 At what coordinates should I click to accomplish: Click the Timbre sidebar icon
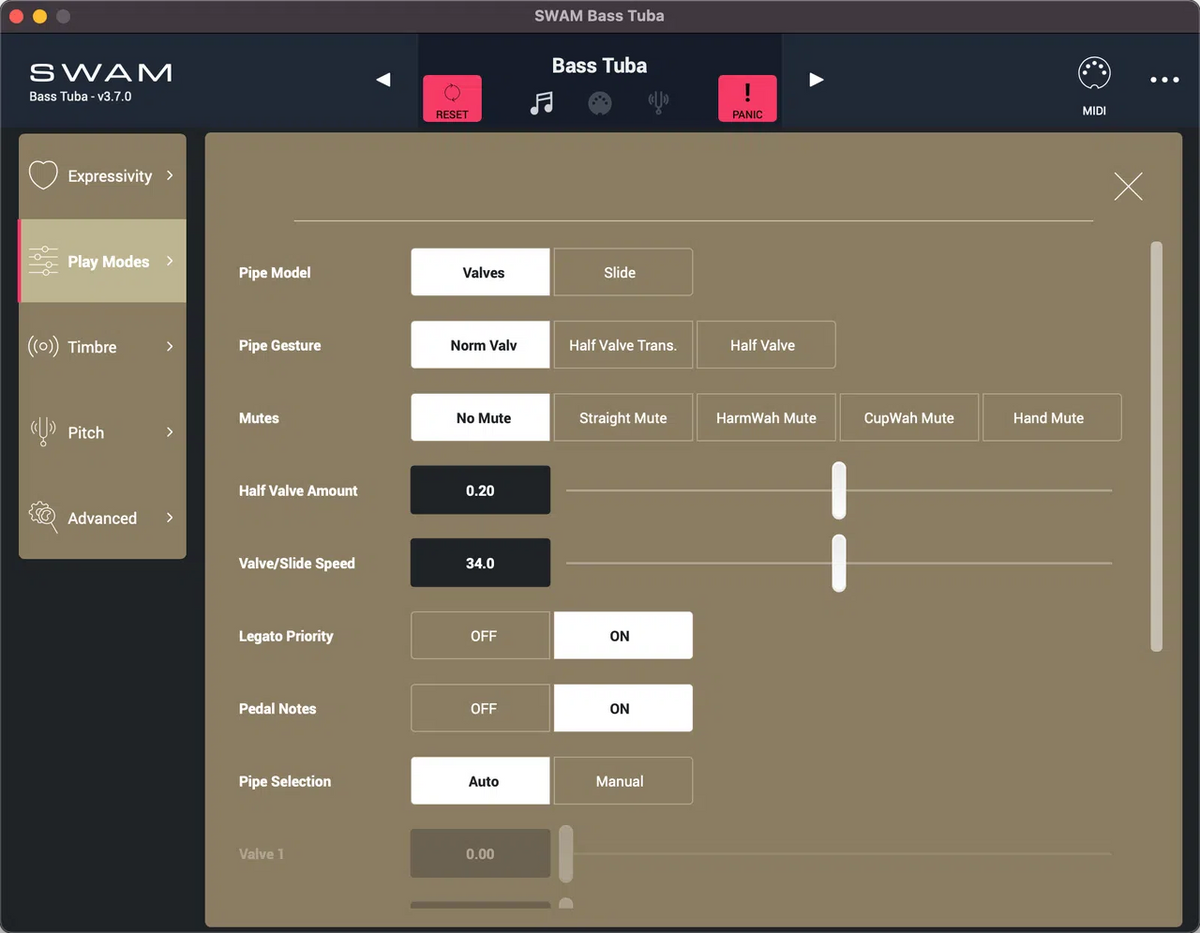click(x=42, y=347)
